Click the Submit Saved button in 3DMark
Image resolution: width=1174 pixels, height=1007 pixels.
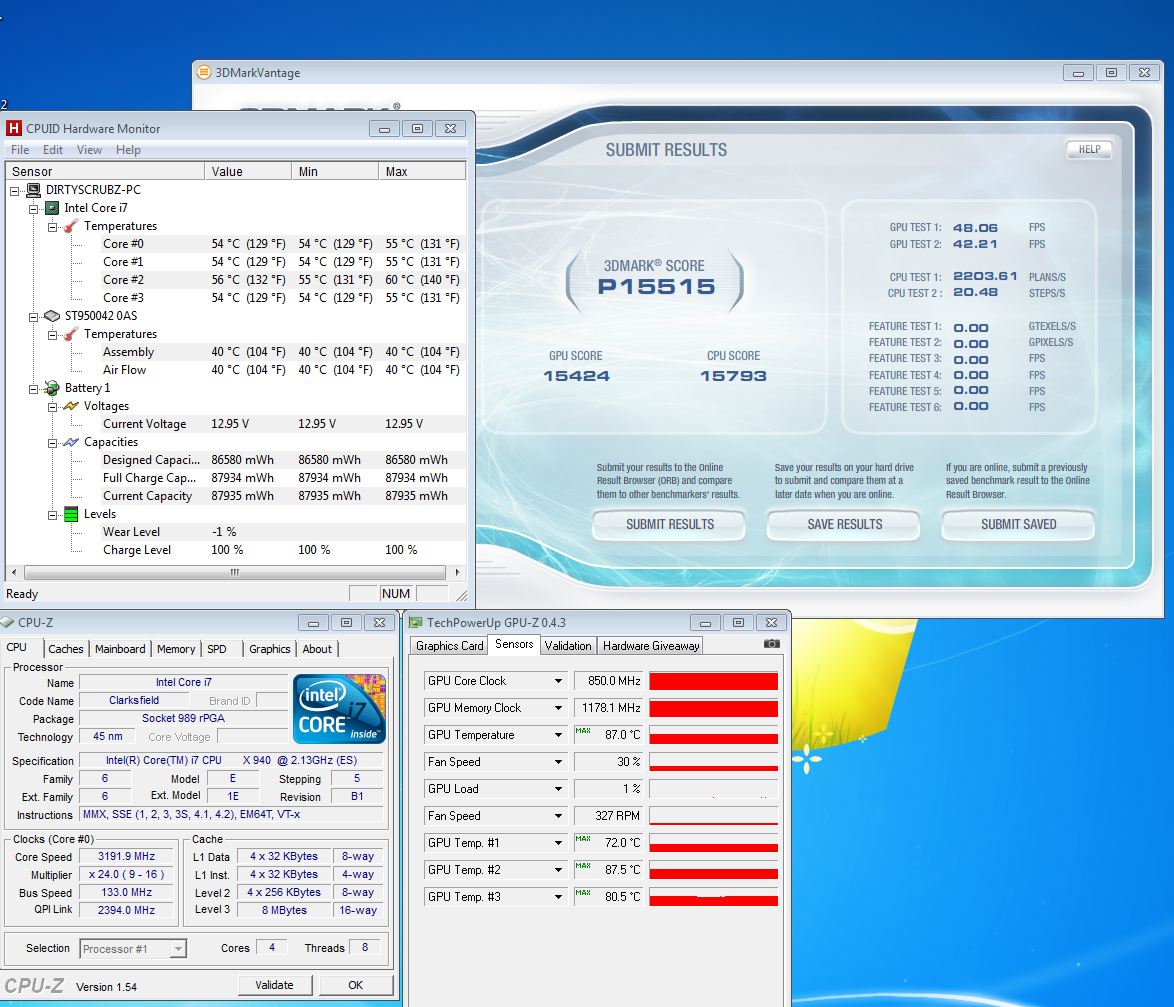pos(1018,525)
